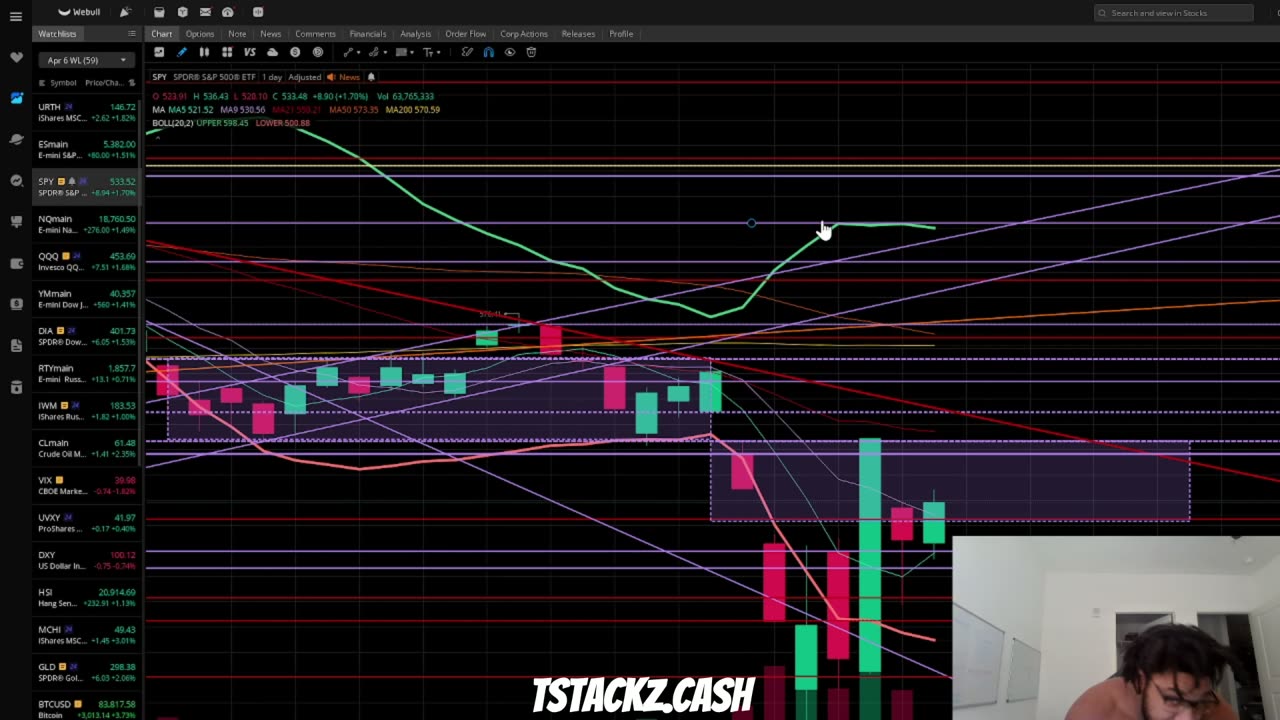Open the watchlist list view icon
This screenshot has height=720, width=1280.
click(131, 34)
